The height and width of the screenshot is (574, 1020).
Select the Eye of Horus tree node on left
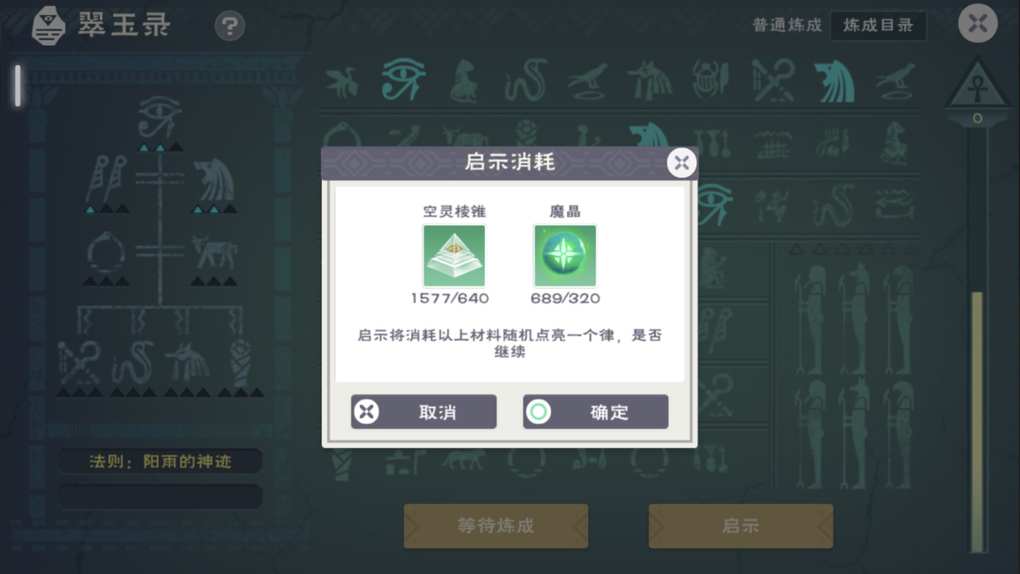click(159, 117)
